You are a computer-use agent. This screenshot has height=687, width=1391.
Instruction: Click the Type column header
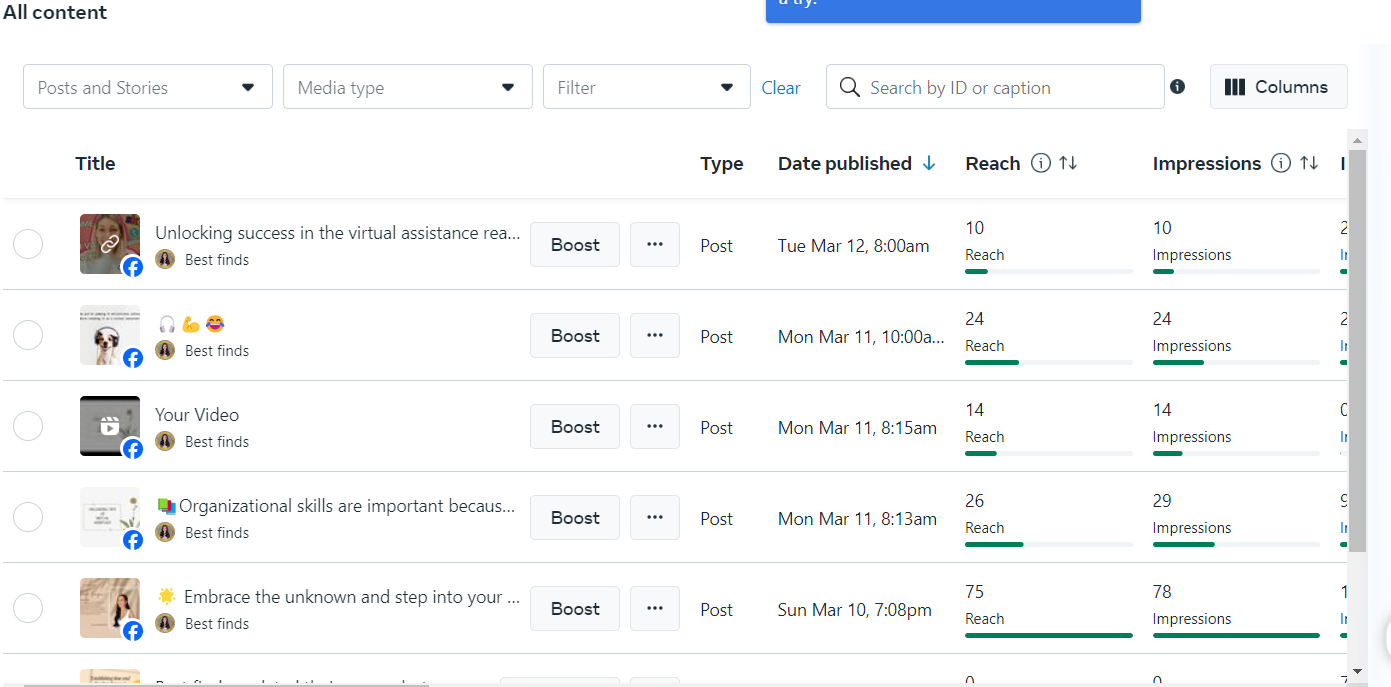tap(721, 164)
